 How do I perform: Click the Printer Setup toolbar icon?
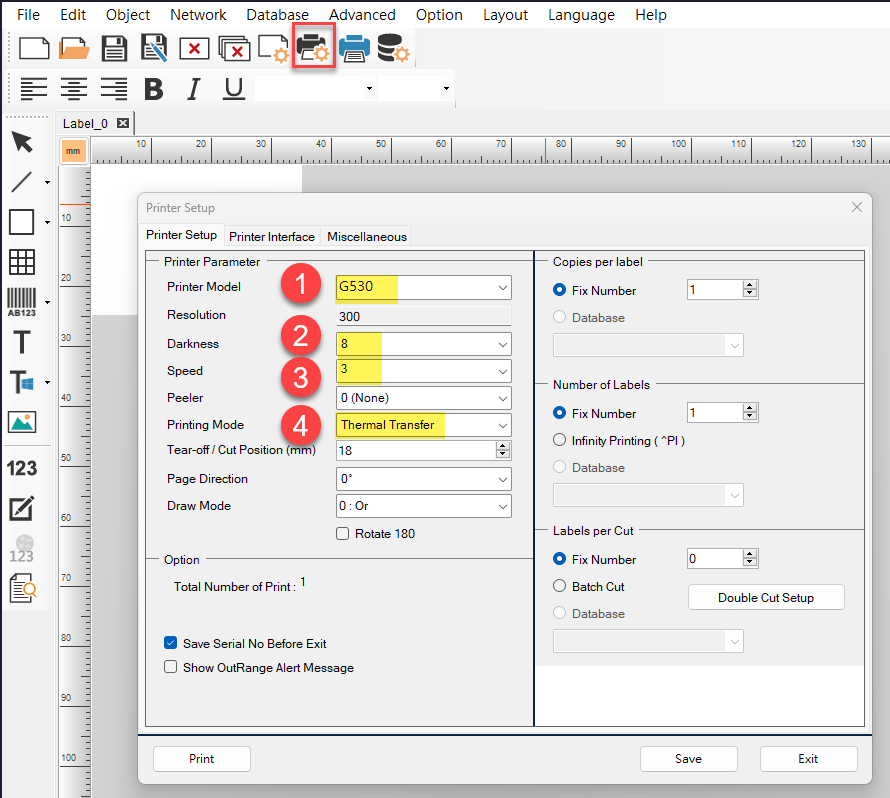pos(313,48)
